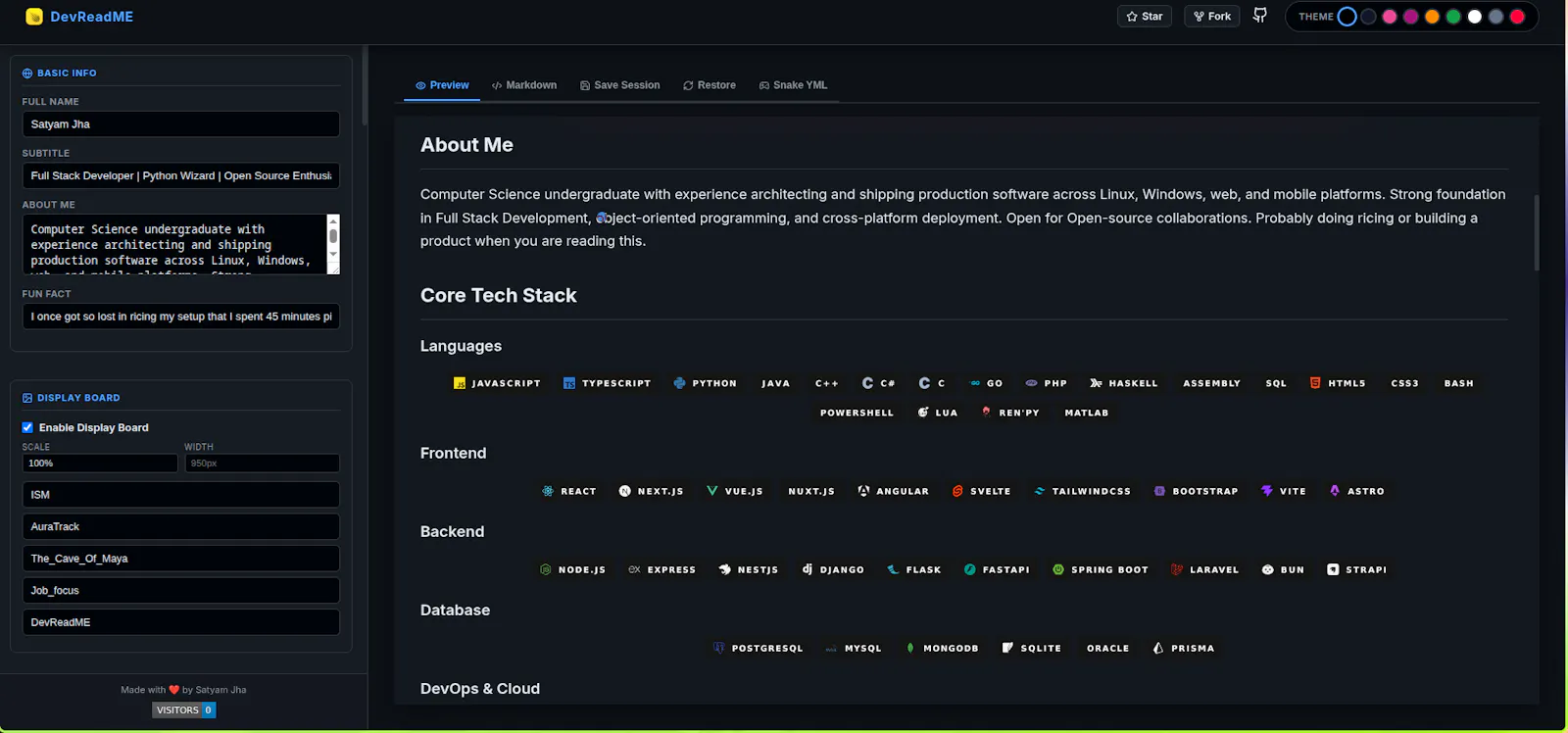The width and height of the screenshot is (1568, 733).
Task: Click the HTML5 language badge
Action: pyautogui.click(x=1338, y=383)
